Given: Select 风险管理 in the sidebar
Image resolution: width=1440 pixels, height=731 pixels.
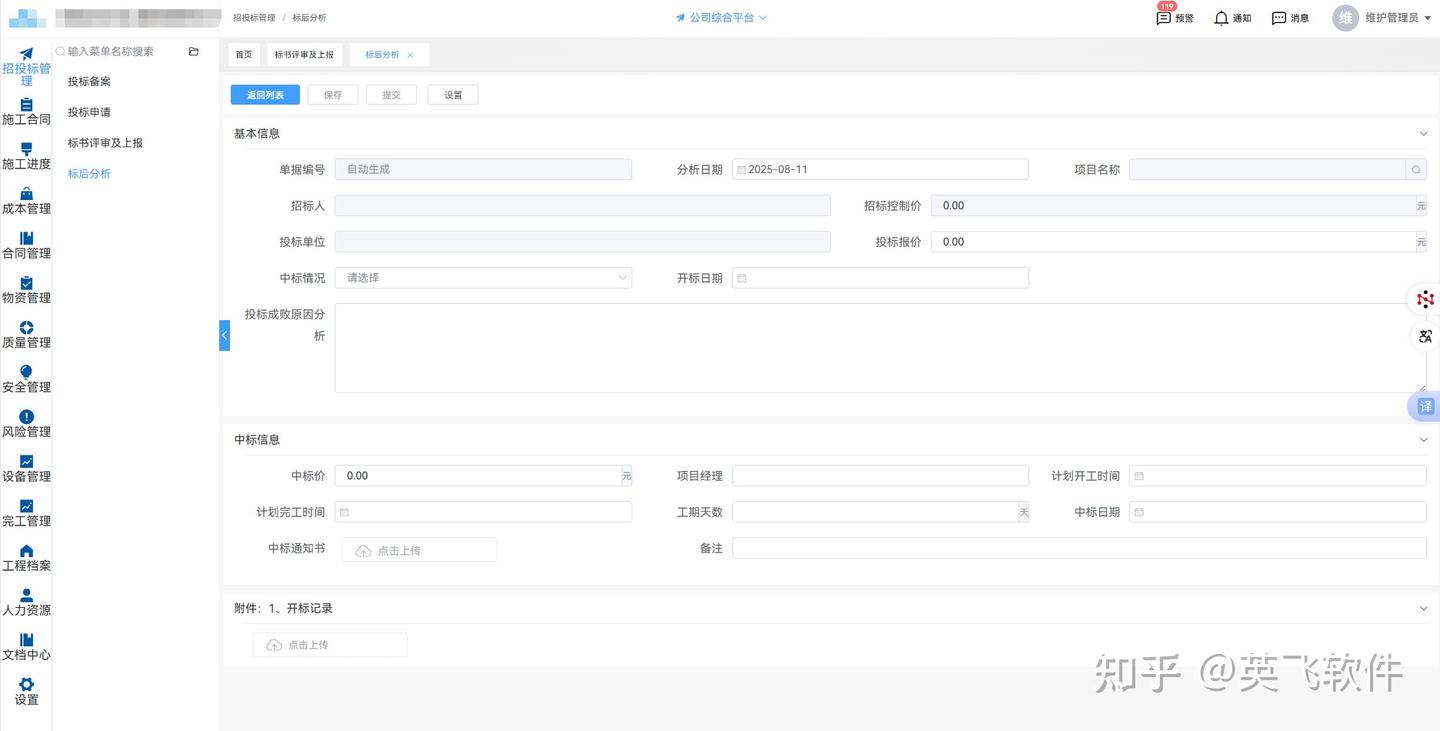Looking at the screenshot, I should [26, 424].
